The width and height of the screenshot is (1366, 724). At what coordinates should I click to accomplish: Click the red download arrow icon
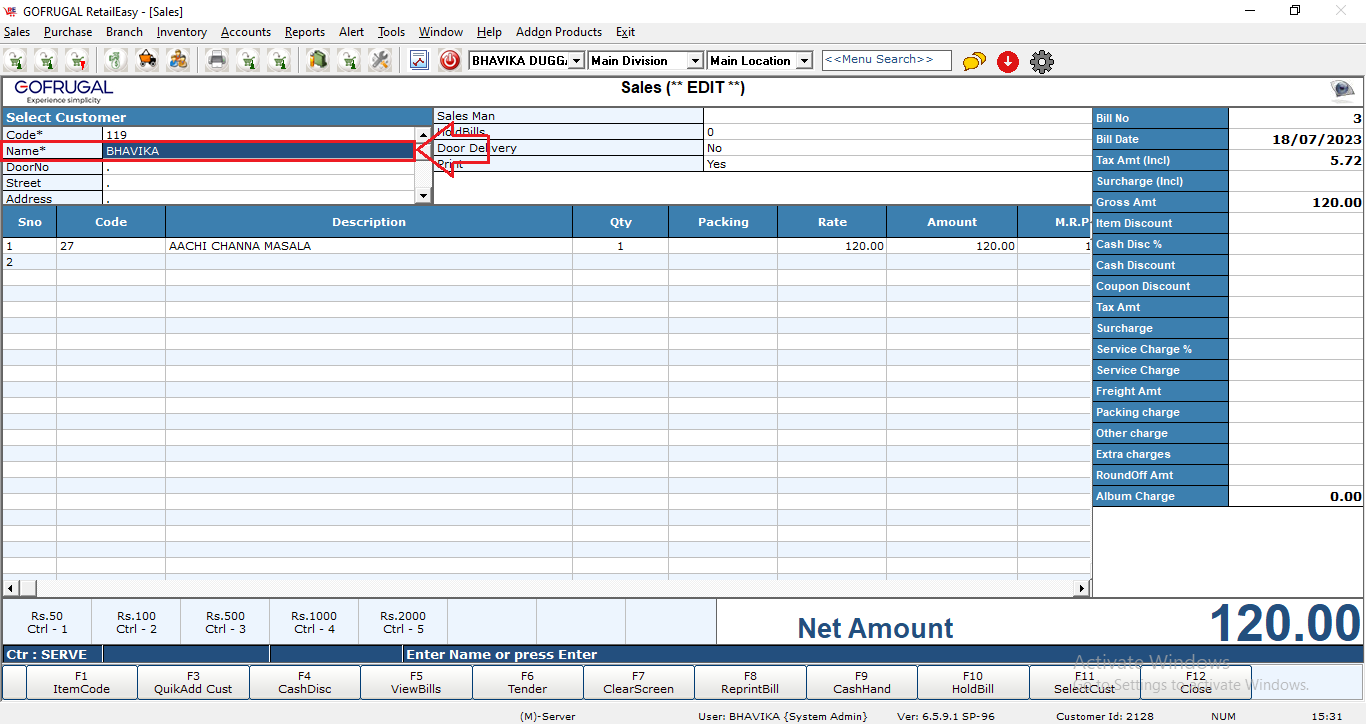1008,62
